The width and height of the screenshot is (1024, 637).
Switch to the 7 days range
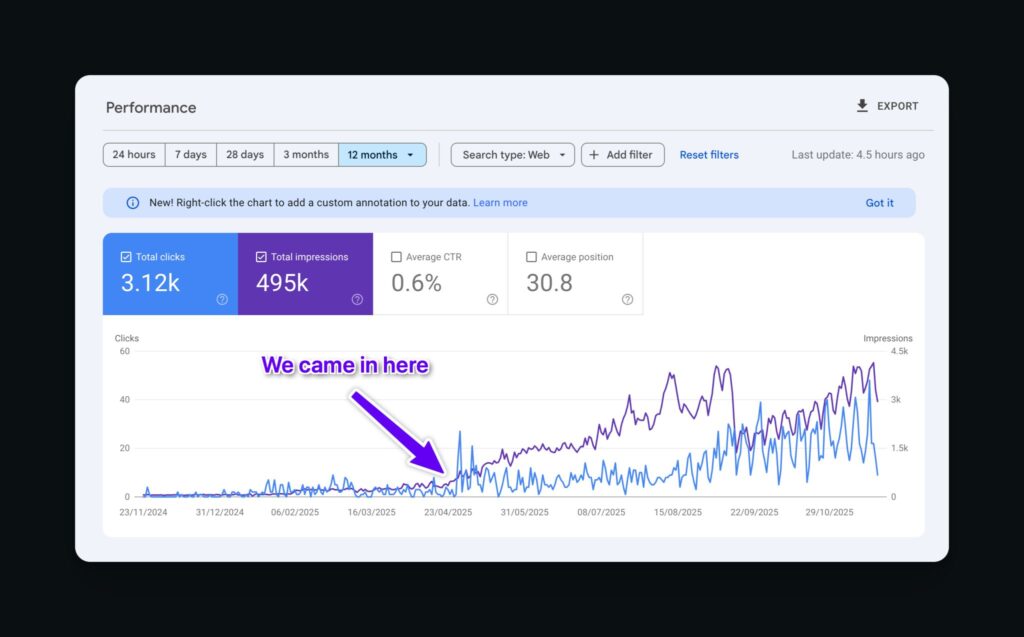point(190,155)
